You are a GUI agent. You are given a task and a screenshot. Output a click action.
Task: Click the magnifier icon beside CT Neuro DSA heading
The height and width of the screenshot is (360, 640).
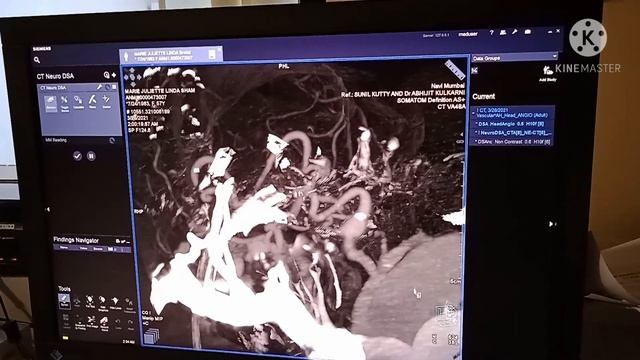coord(107,75)
